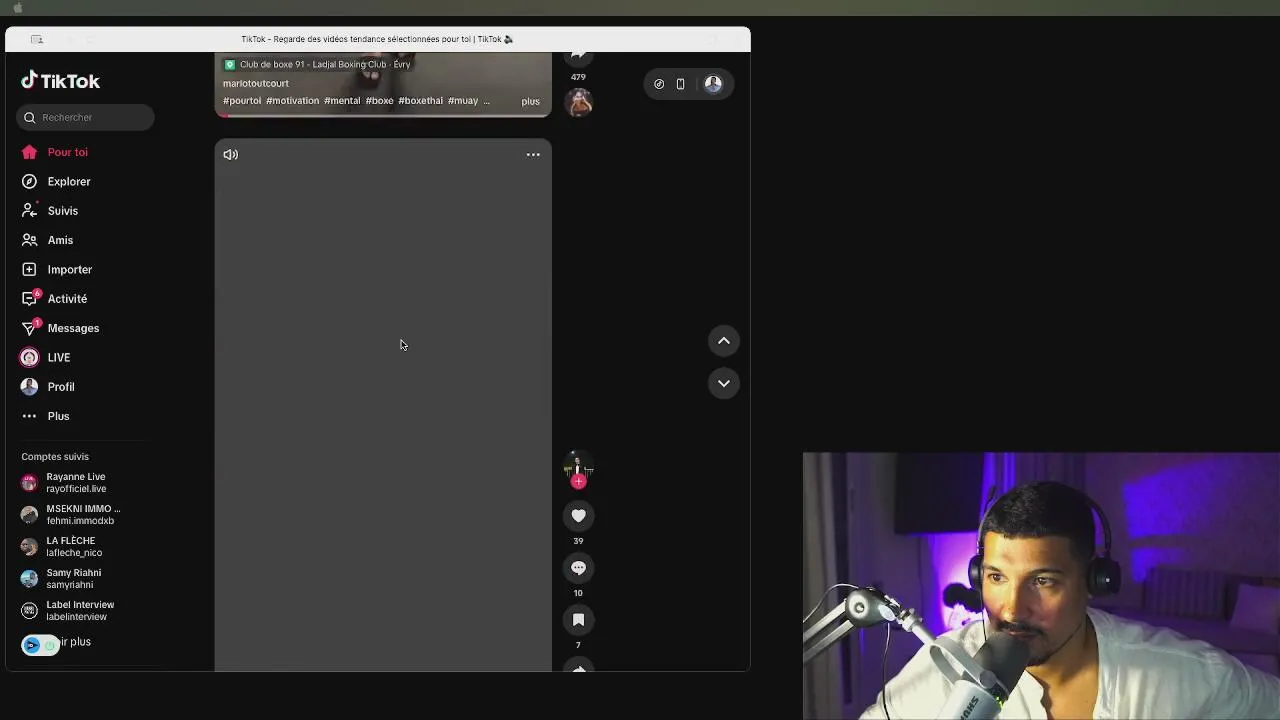
Task: Click the 10 comments count
Action: coord(578,593)
